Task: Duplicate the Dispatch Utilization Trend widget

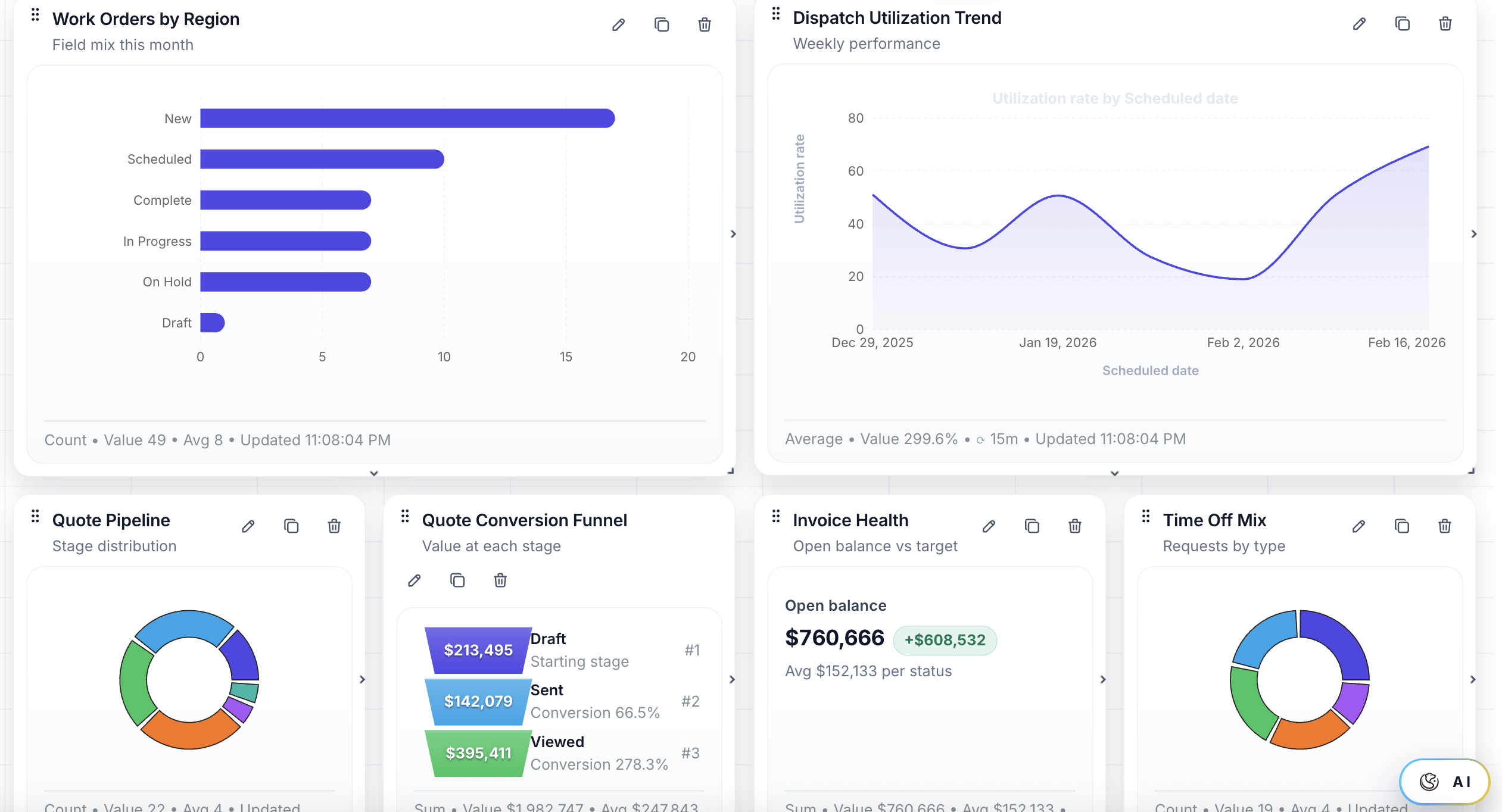Action: [1401, 24]
